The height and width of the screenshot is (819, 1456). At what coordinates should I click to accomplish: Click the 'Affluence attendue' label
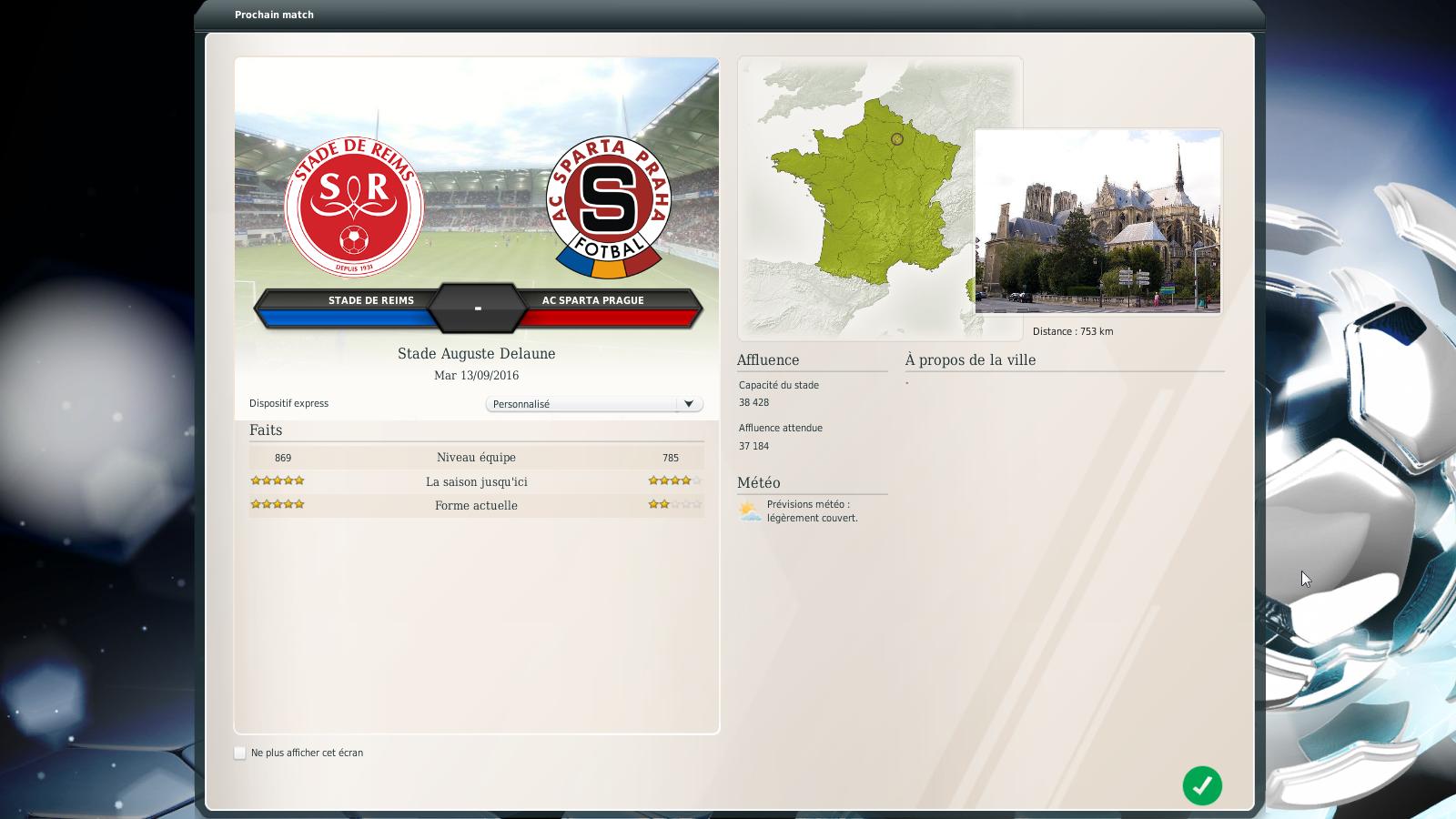coord(781,428)
